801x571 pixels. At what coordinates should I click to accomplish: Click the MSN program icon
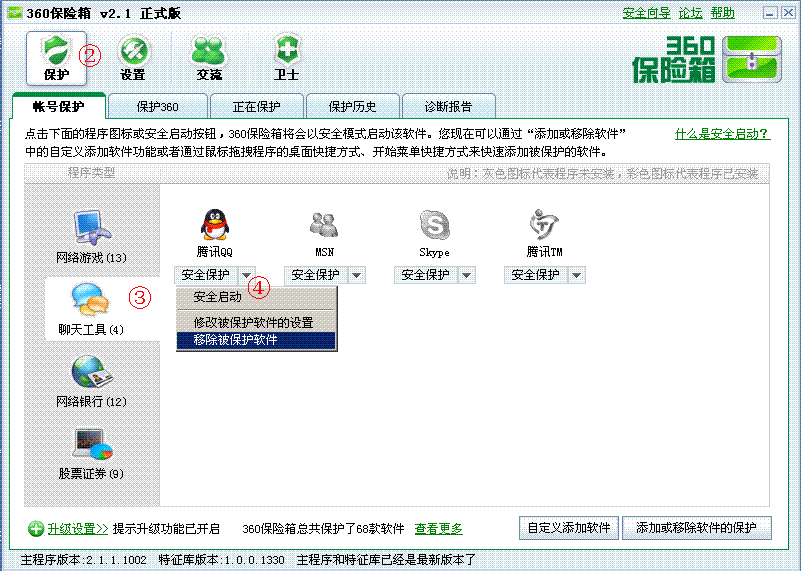click(x=324, y=225)
